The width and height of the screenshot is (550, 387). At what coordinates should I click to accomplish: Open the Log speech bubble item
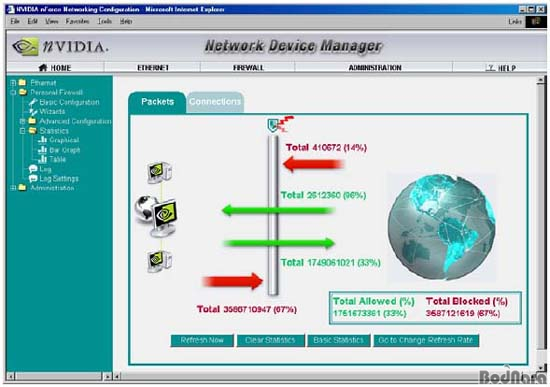pyautogui.click(x=33, y=169)
